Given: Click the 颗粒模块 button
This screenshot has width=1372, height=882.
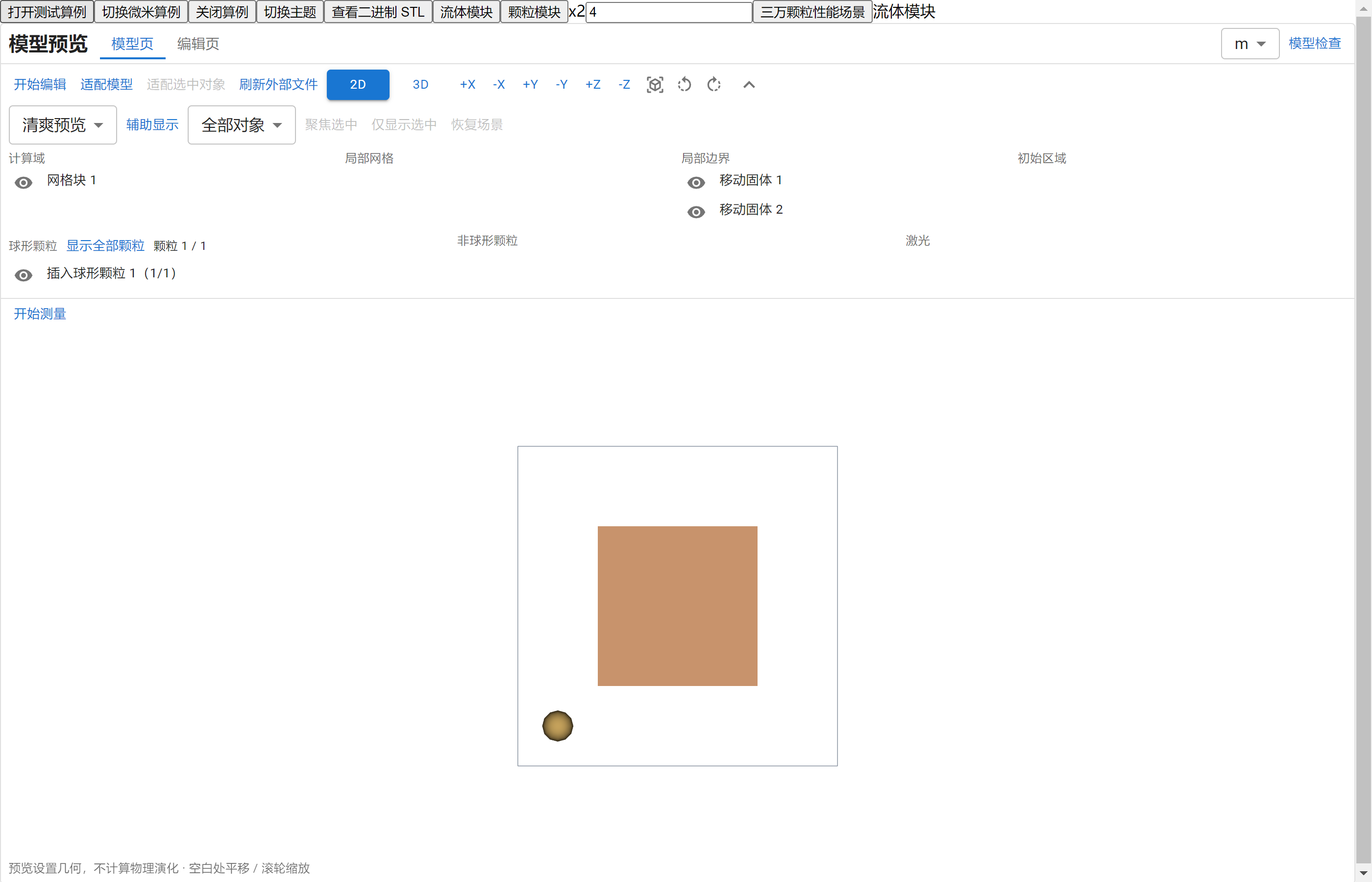Looking at the screenshot, I should pos(534,12).
